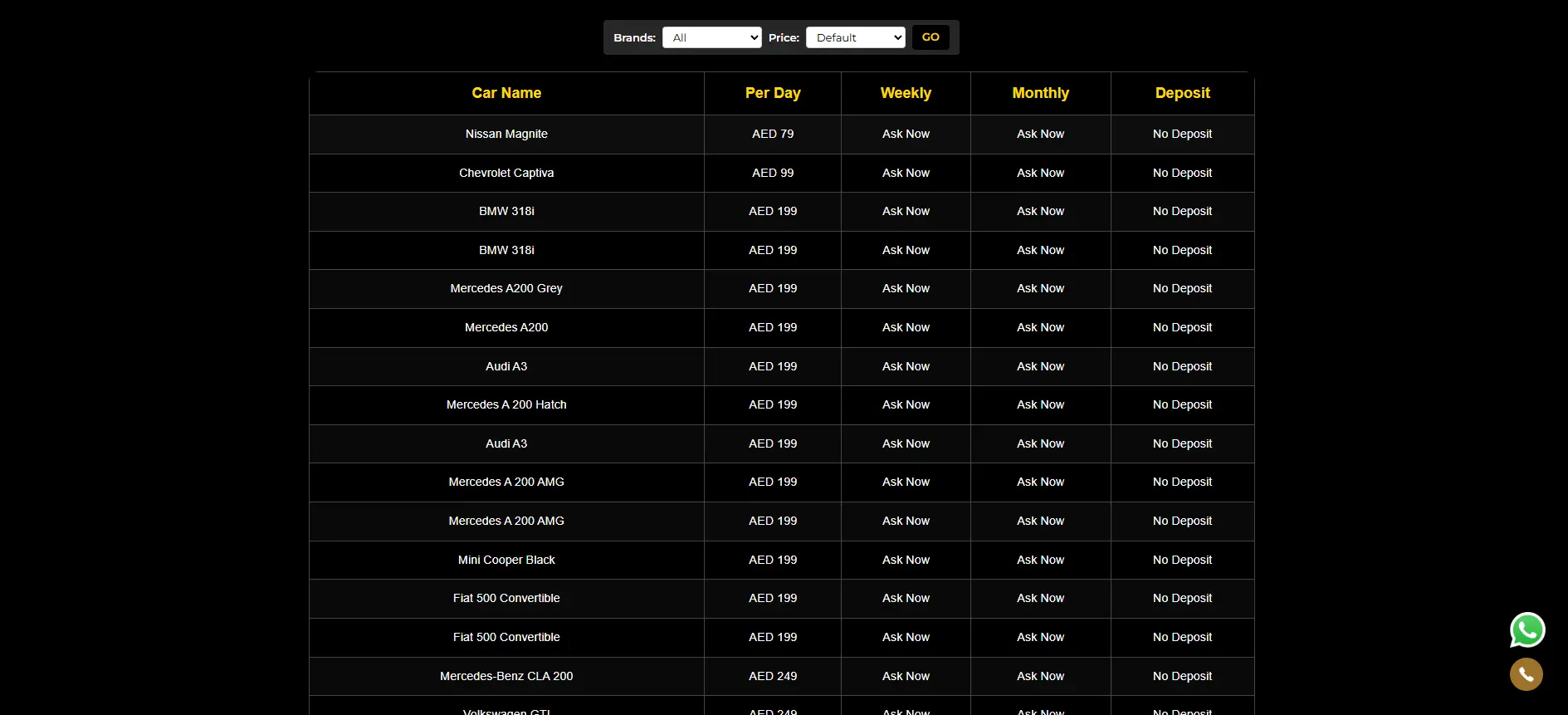Click Chevrolet Captiva car name
1568x715 pixels.
[x=506, y=173]
